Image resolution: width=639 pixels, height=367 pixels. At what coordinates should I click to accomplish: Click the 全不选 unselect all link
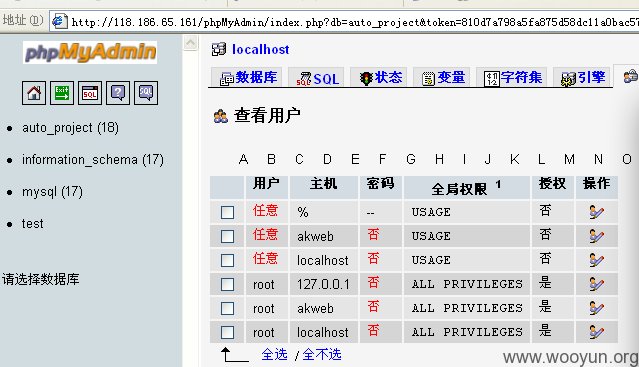[x=322, y=354]
